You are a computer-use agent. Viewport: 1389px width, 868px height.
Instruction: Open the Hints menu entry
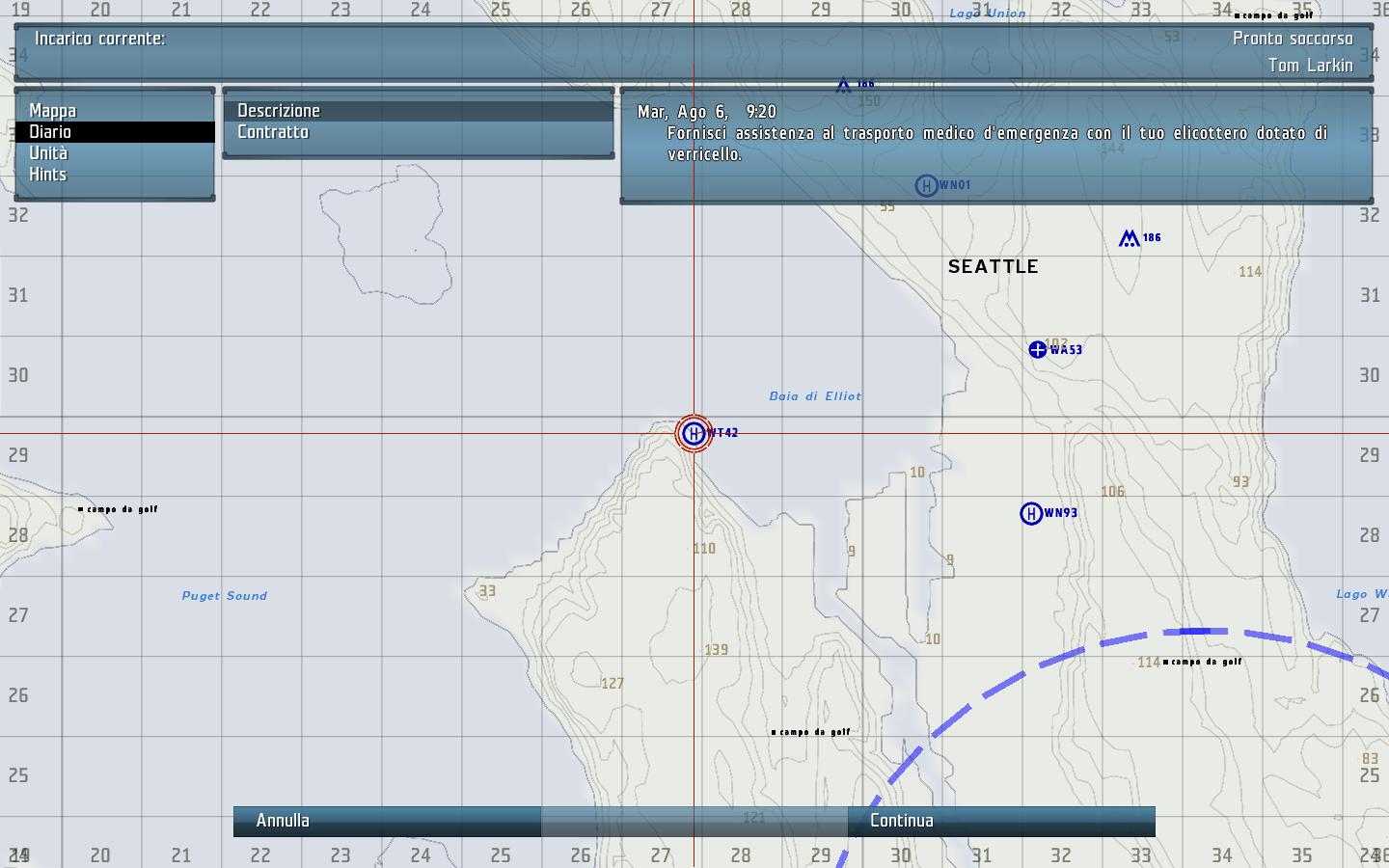pyautogui.click(x=115, y=175)
